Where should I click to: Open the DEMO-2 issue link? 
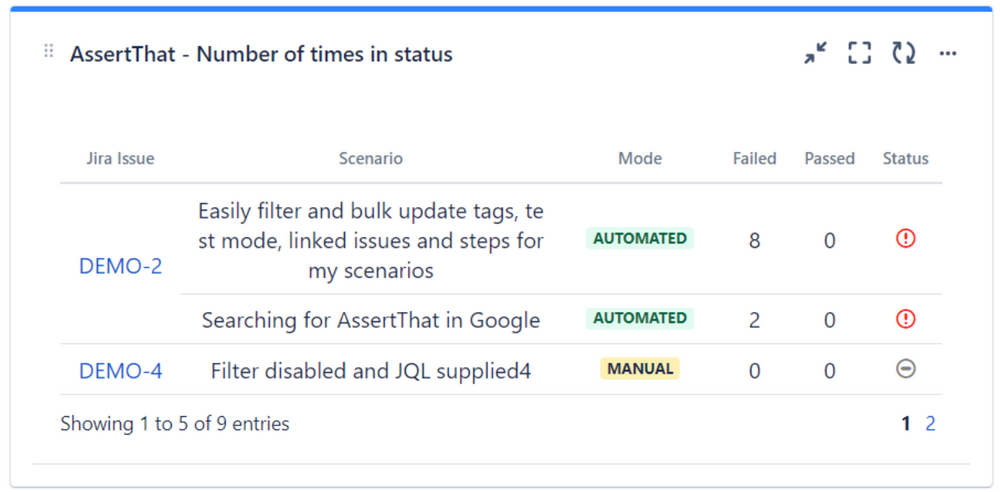pos(120,266)
